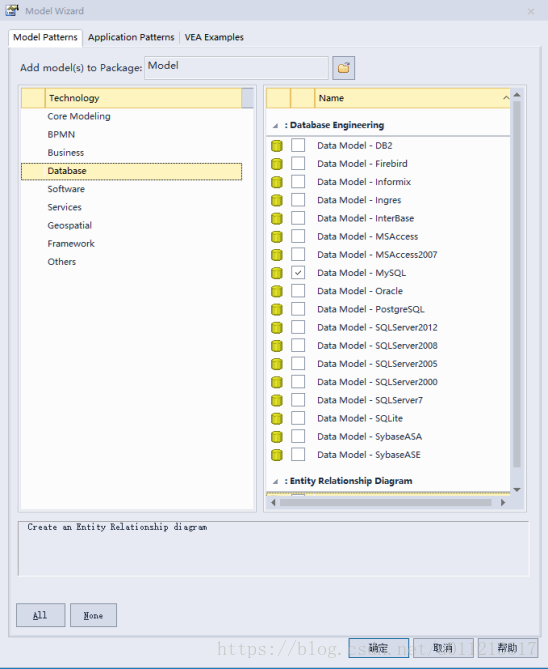Viewport: 548px width, 669px height.
Task: Click database icon beside Data Model - SQLServer2000
Action: tap(277, 382)
